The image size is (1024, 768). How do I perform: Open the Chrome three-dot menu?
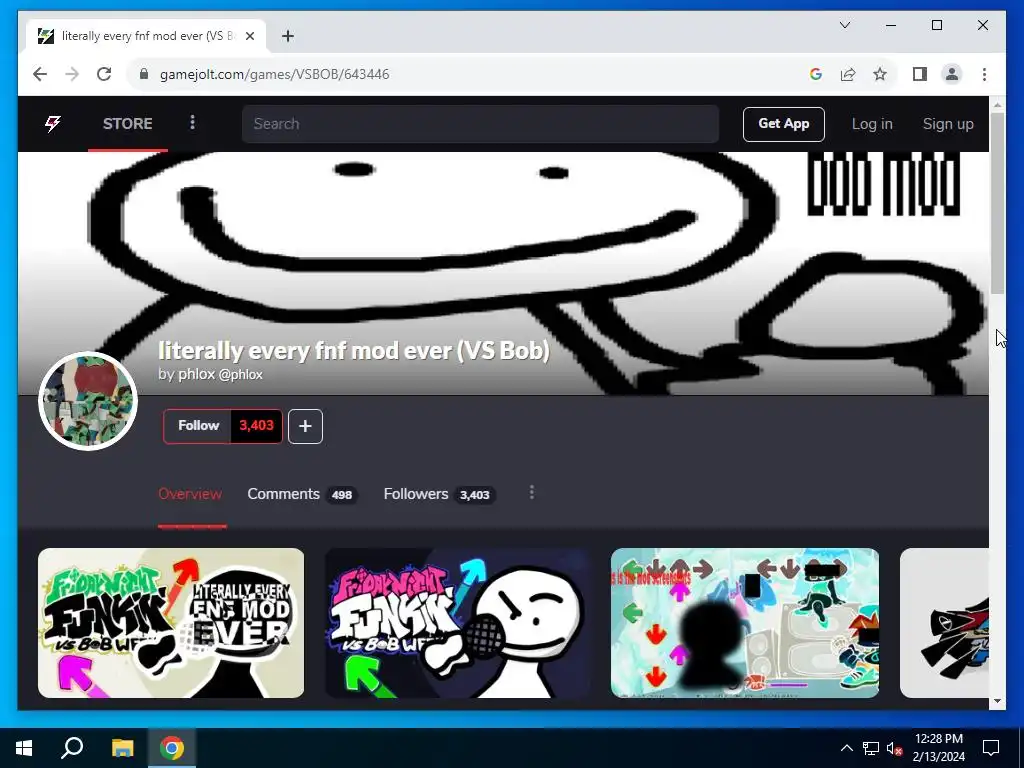pyautogui.click(x=984, y=74)
